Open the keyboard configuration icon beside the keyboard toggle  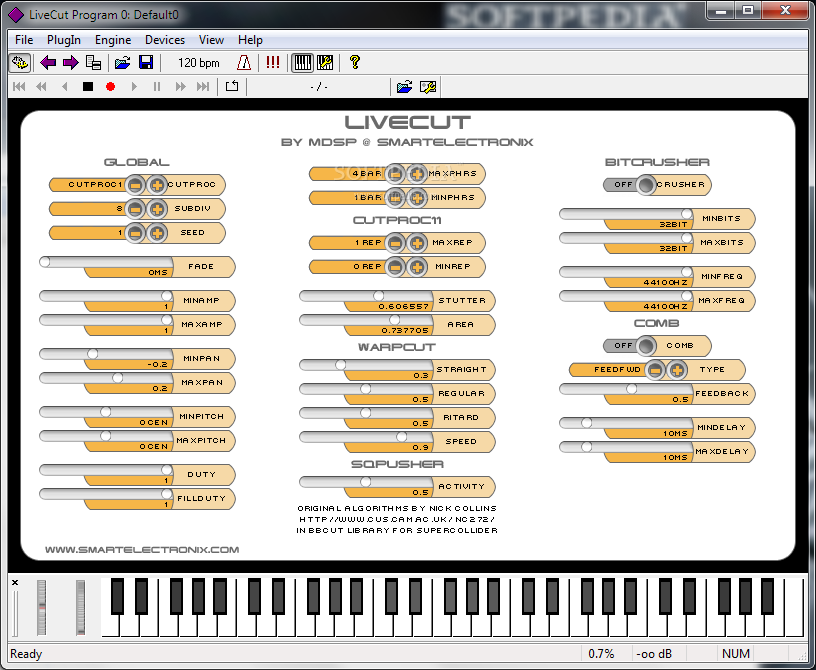(325, 62)
